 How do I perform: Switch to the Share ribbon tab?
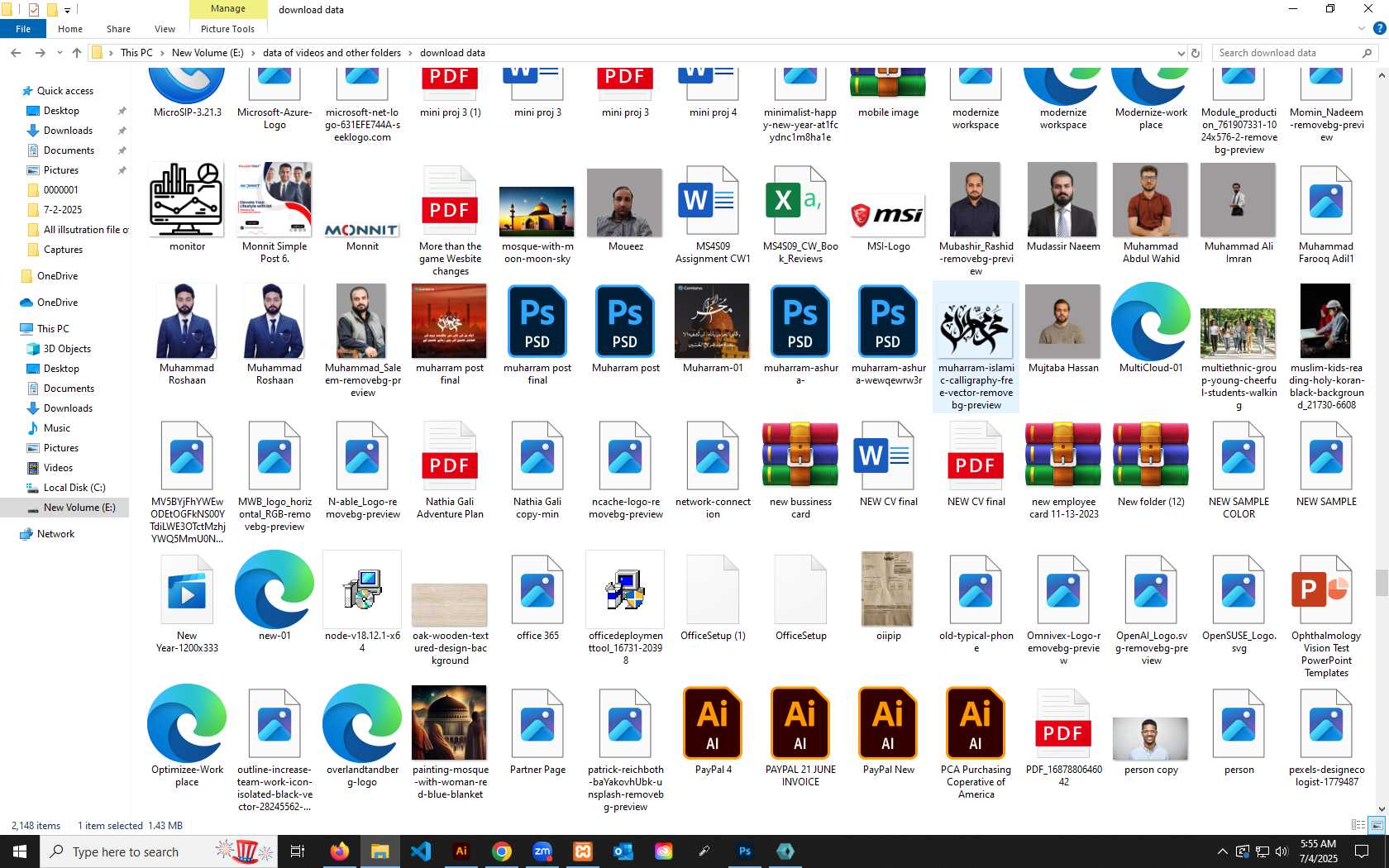(x=118, y=29)
